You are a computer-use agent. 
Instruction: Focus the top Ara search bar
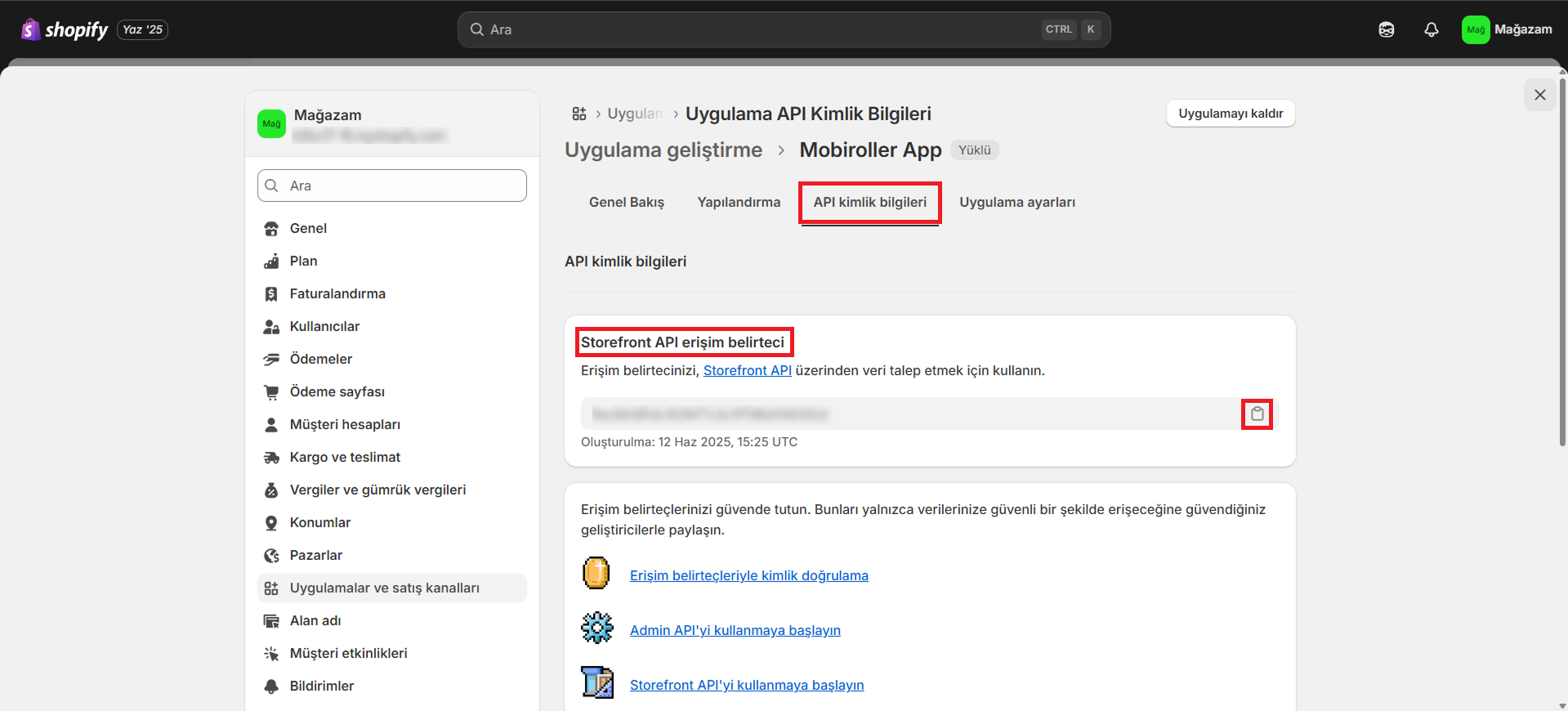pyautogui.click(x=784, y=29)
